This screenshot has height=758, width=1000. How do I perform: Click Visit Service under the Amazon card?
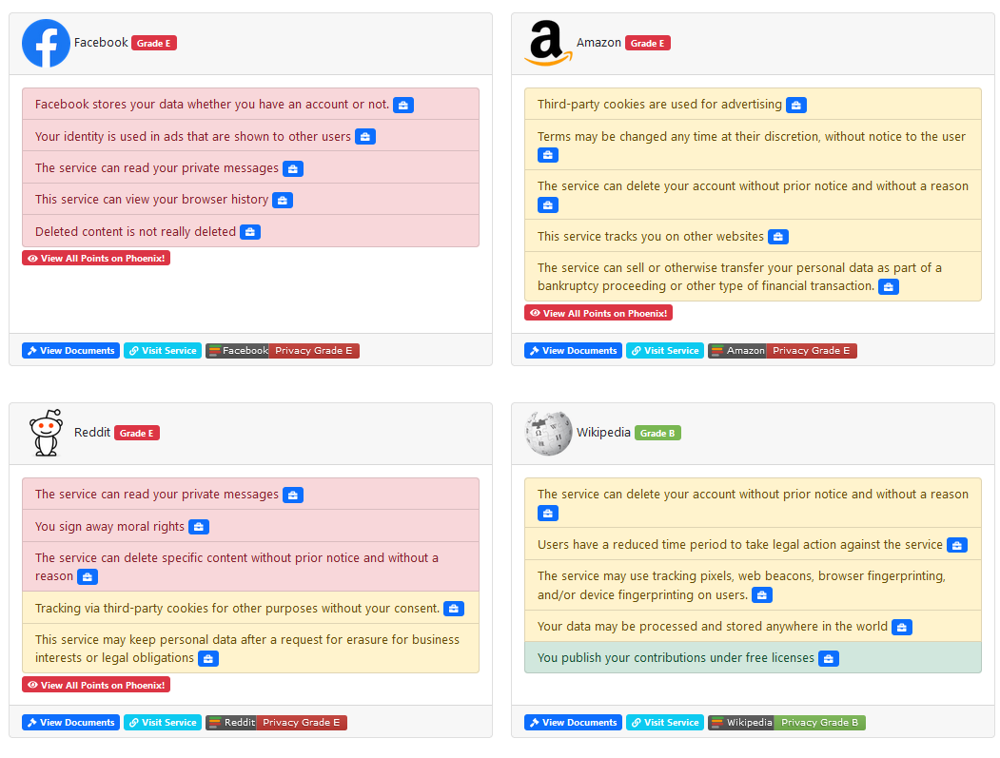click(665, 351)
